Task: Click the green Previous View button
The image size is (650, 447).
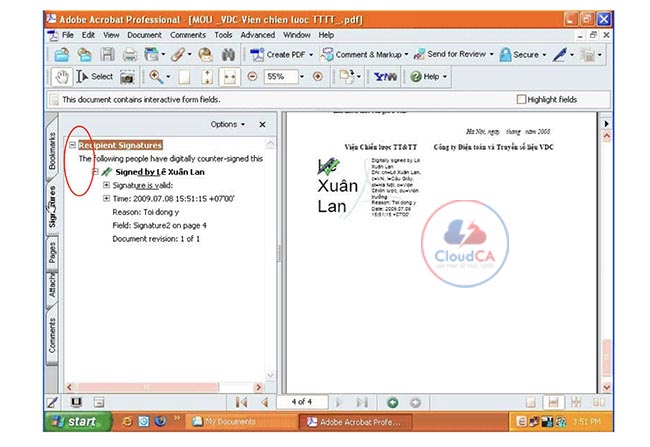Action: (x=393, y=402)
